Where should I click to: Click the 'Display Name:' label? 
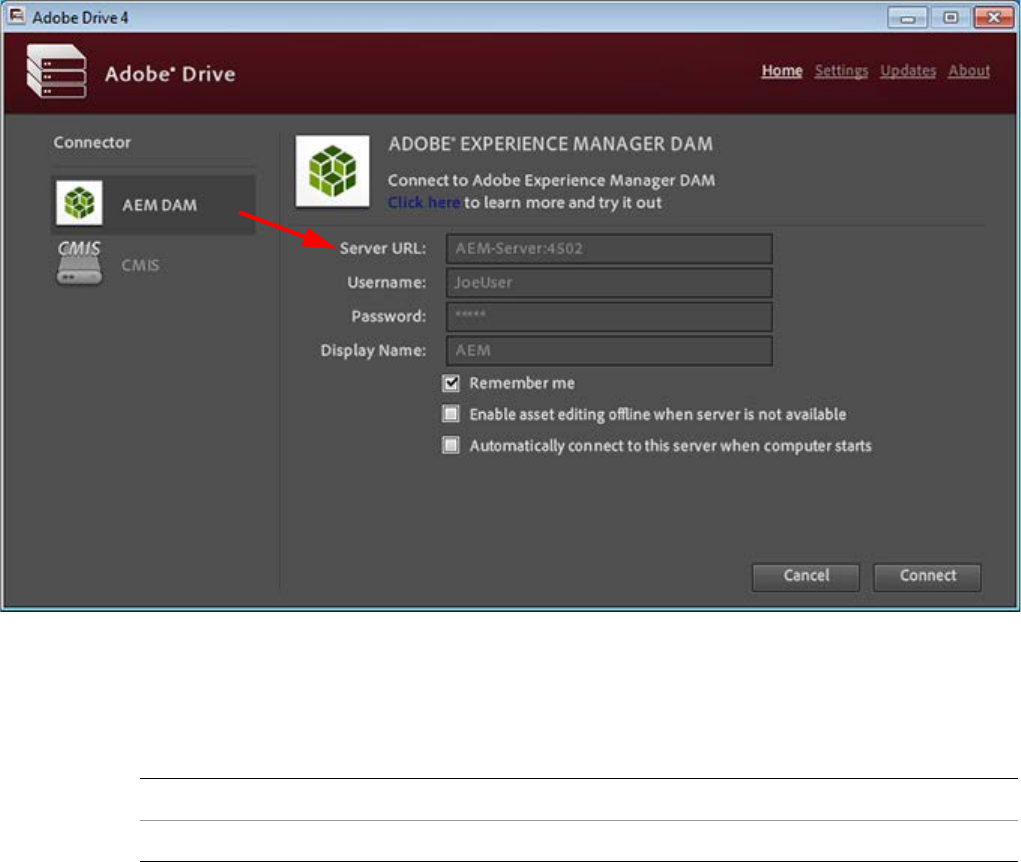tap(373, 350)
